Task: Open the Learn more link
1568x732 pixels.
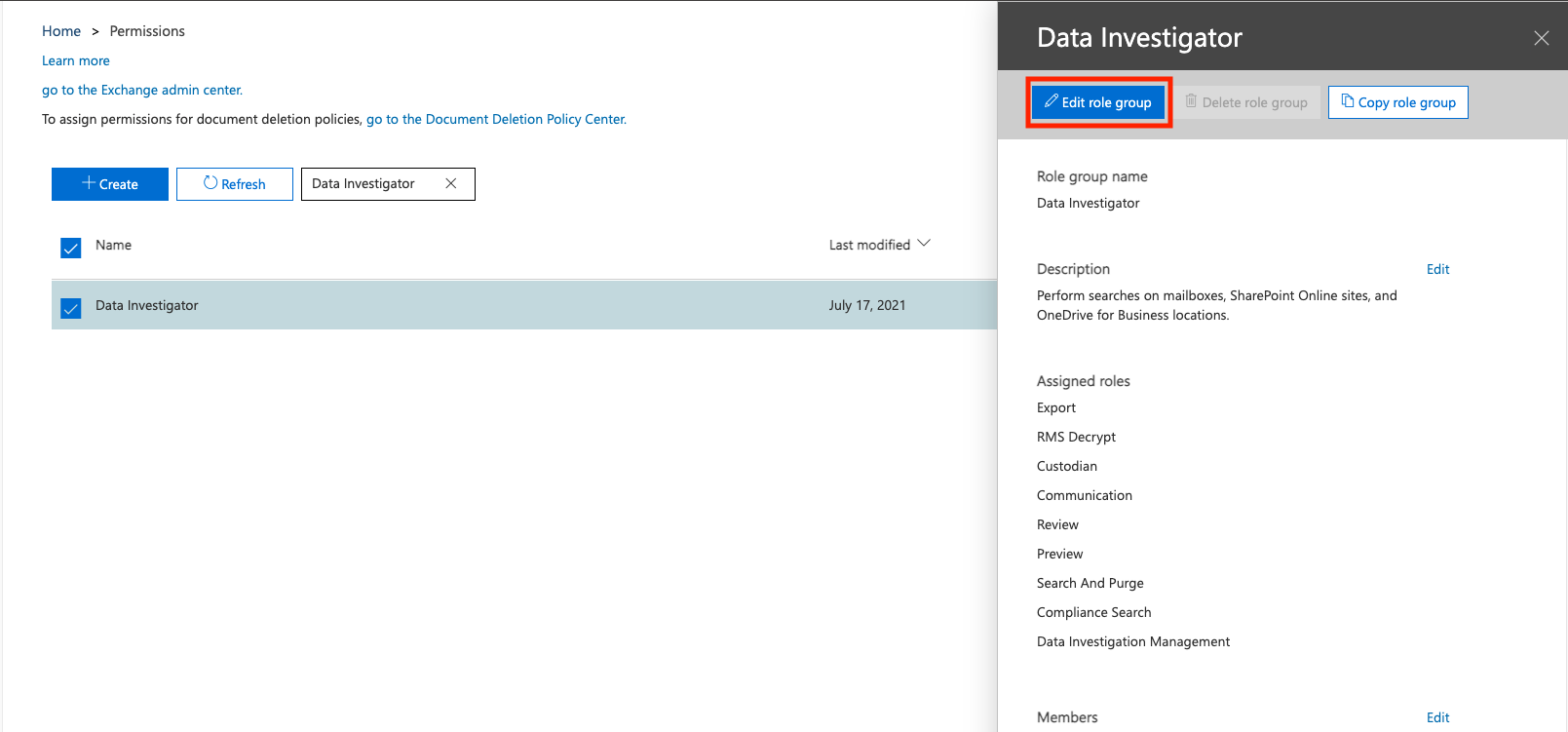Action: point(76,60)
